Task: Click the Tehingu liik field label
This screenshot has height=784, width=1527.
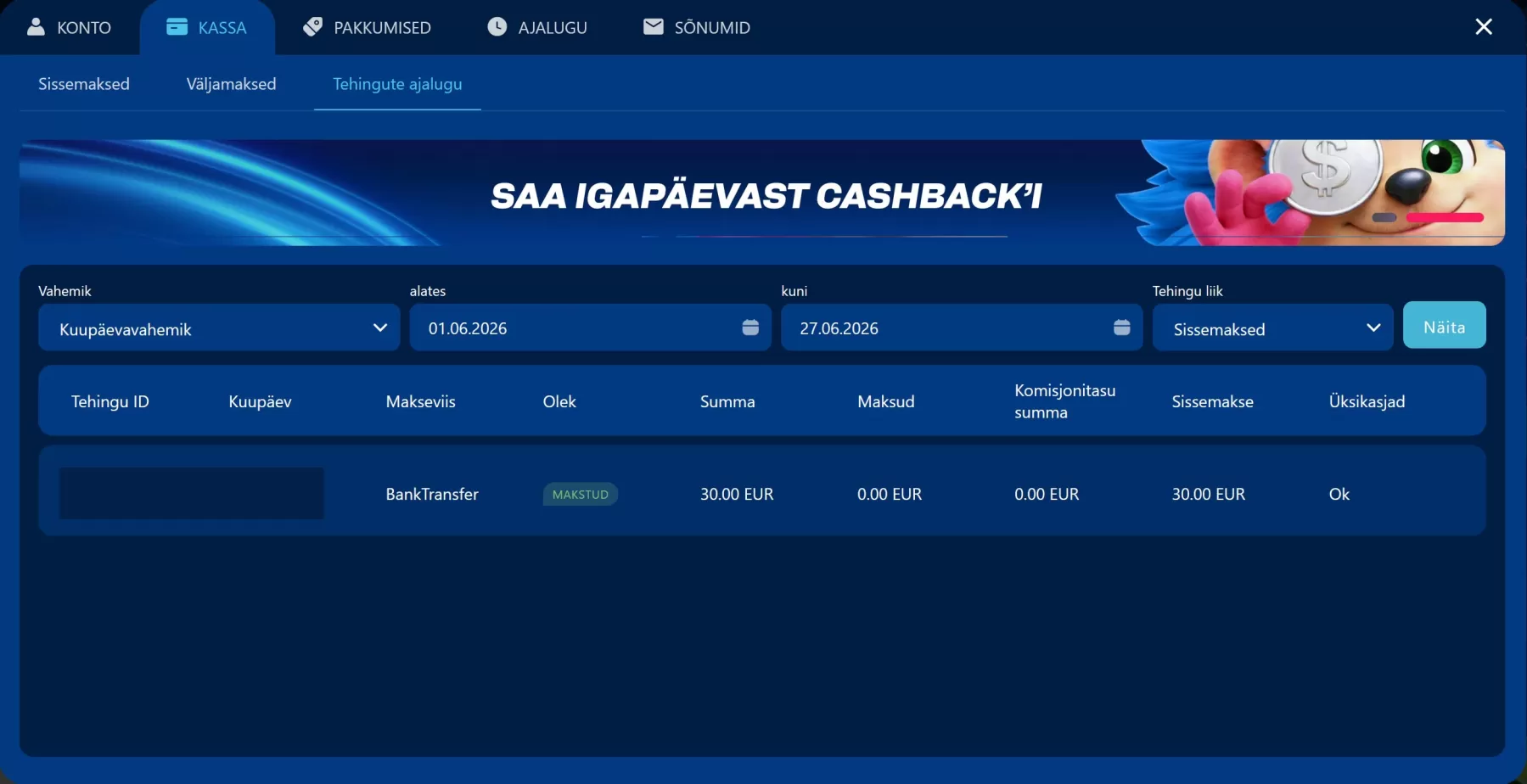Action: click(x=1187, y=291)
